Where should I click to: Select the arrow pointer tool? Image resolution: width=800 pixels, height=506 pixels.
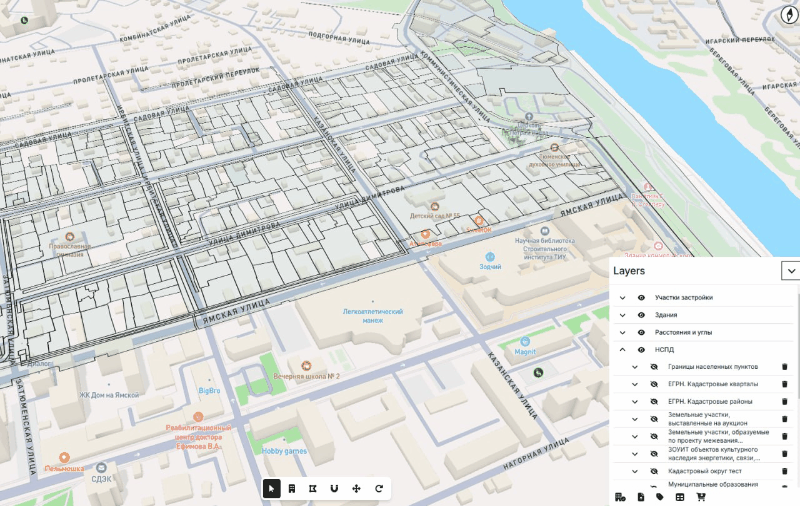(272, 488)
